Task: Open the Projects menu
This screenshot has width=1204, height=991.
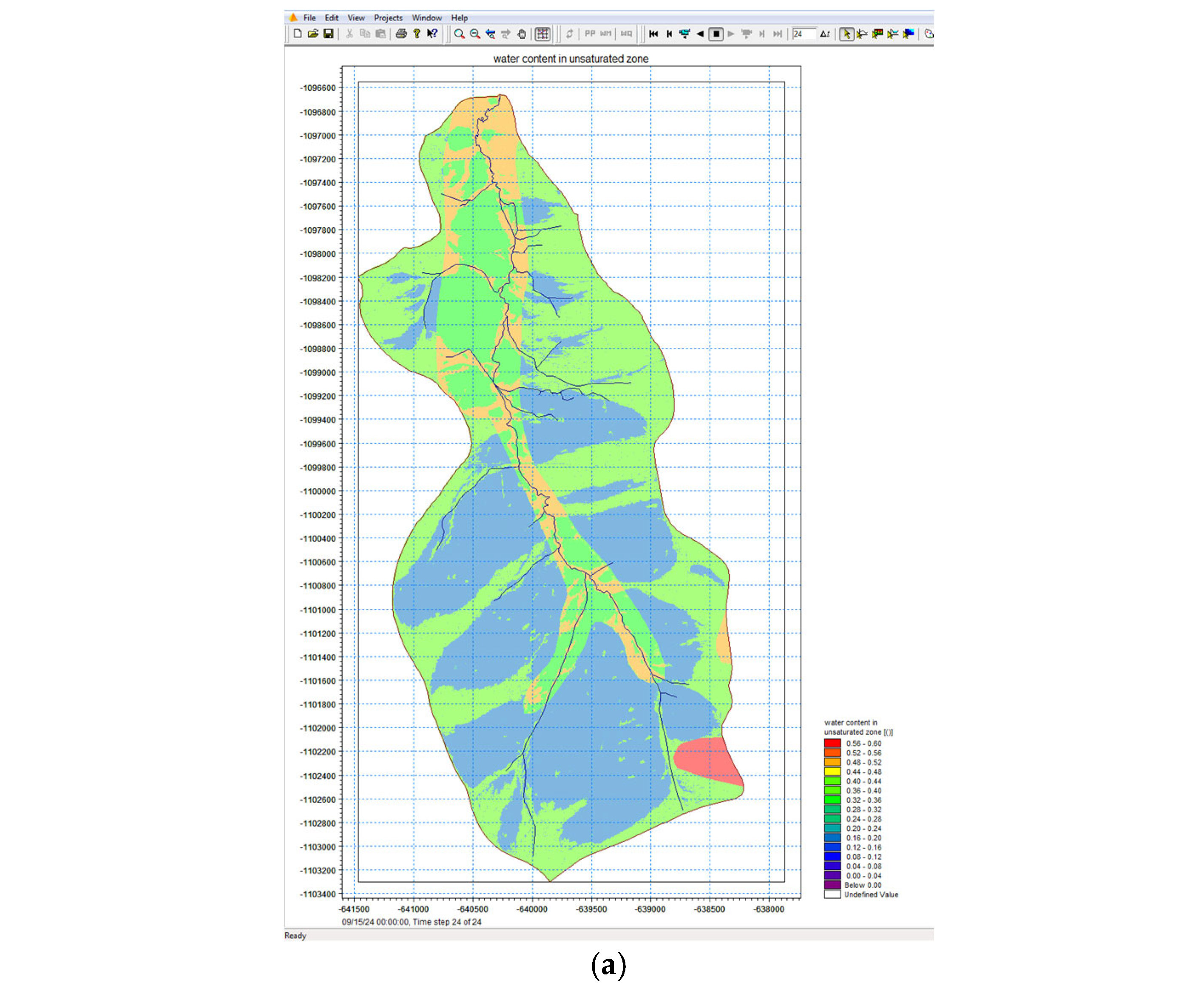Action: point(388,18)
